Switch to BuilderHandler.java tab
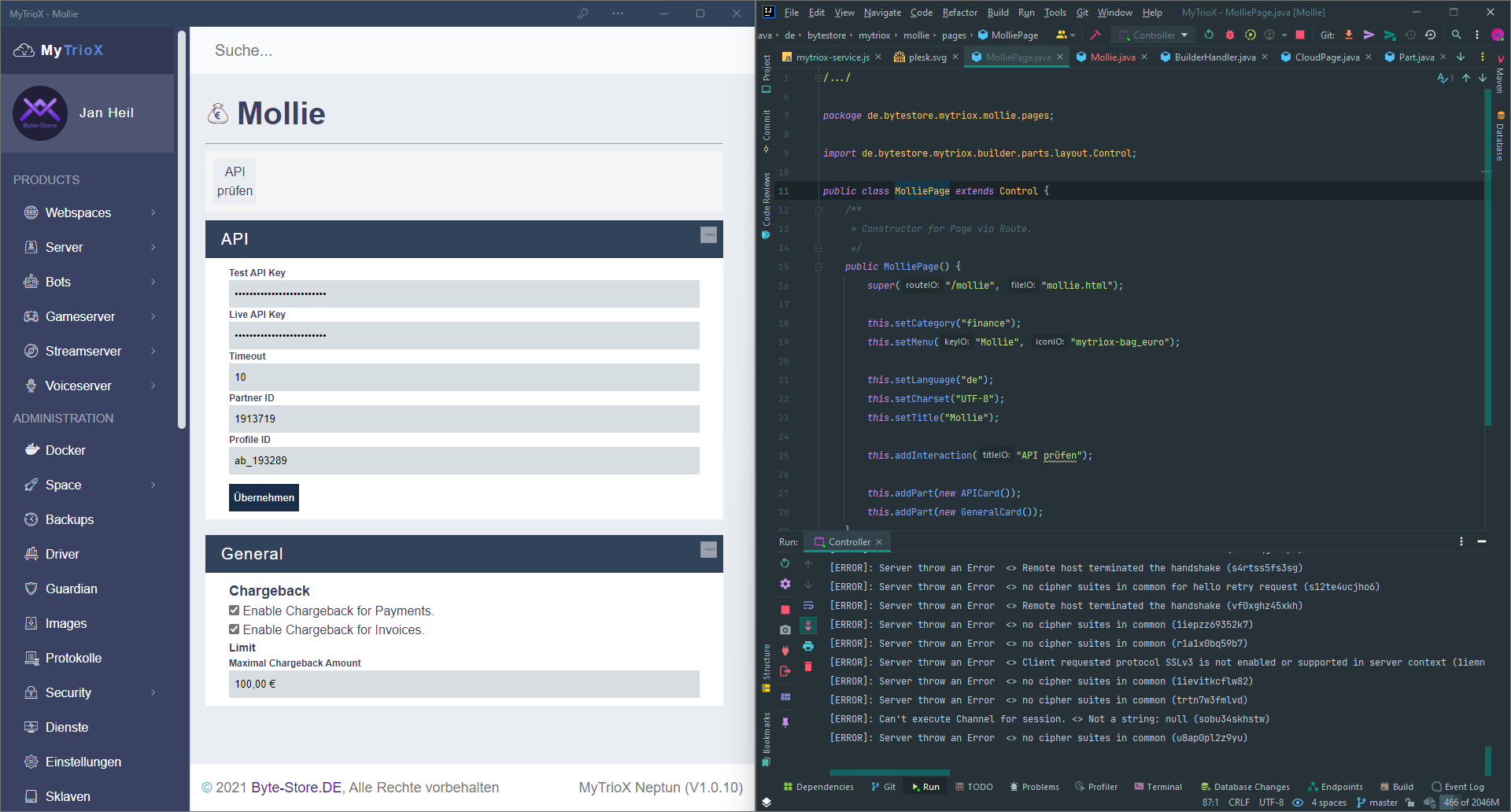 [x=1214, y=57]
